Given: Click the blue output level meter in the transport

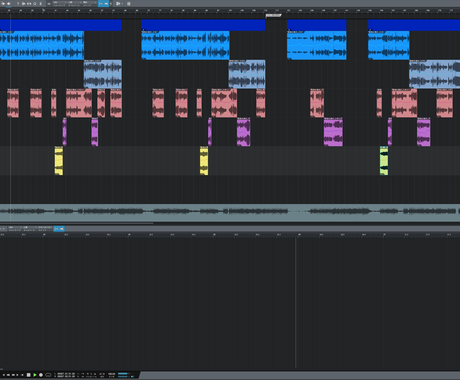Looking at the screenshot, I should click(124, 375).
